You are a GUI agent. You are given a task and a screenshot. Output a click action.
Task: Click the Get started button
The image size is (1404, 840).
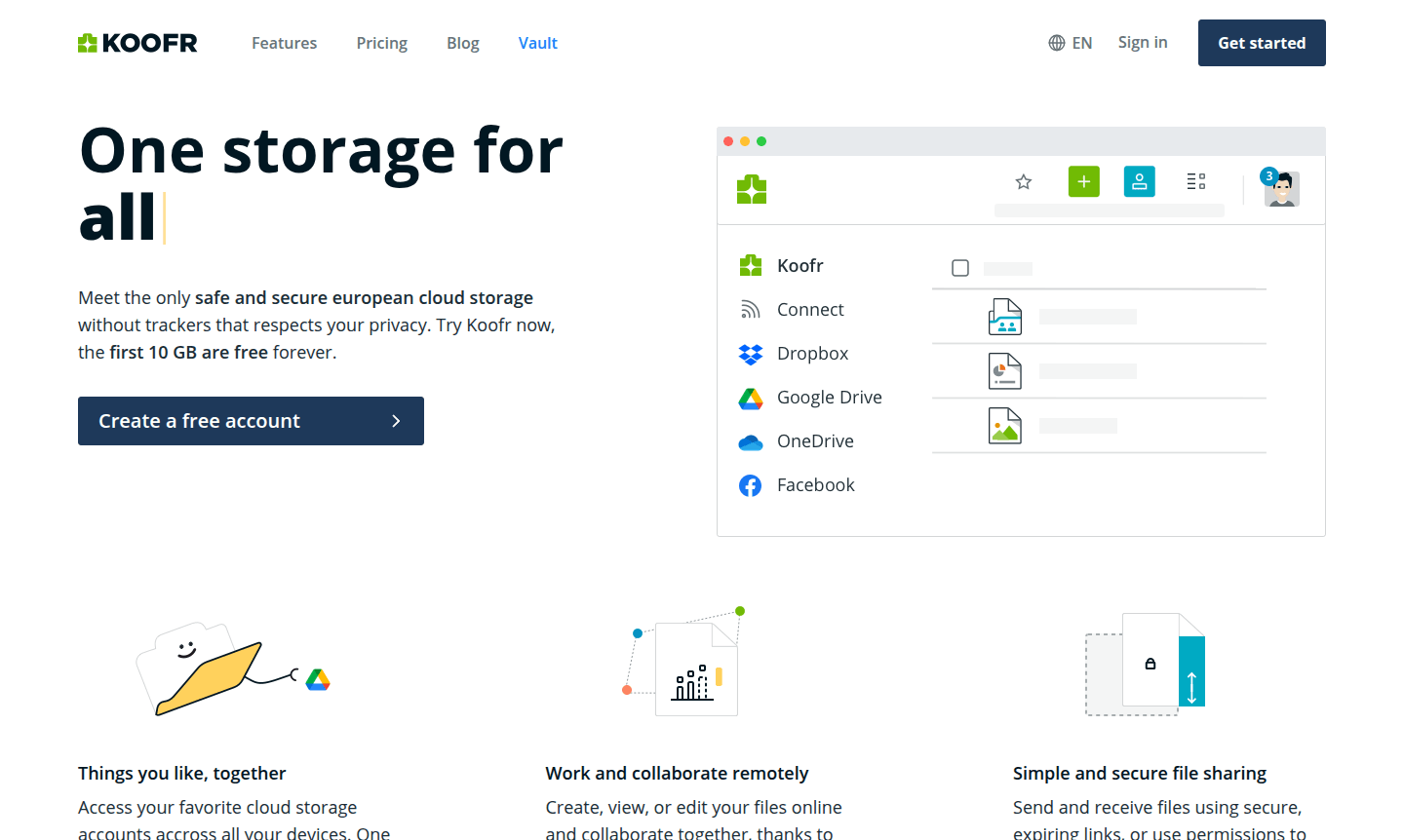tap(1261, 43)
